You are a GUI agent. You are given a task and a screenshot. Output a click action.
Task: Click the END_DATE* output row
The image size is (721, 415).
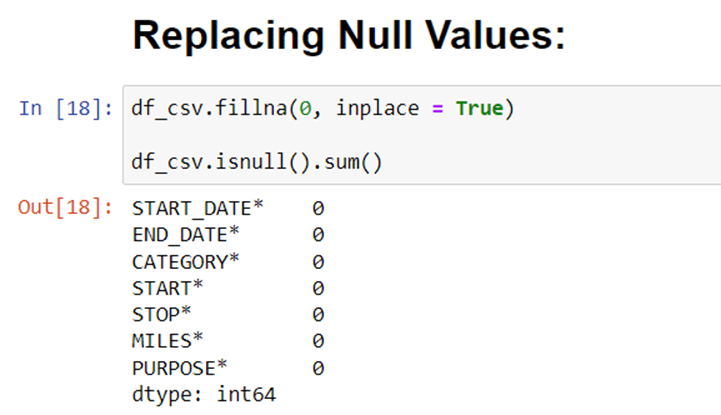228,235
